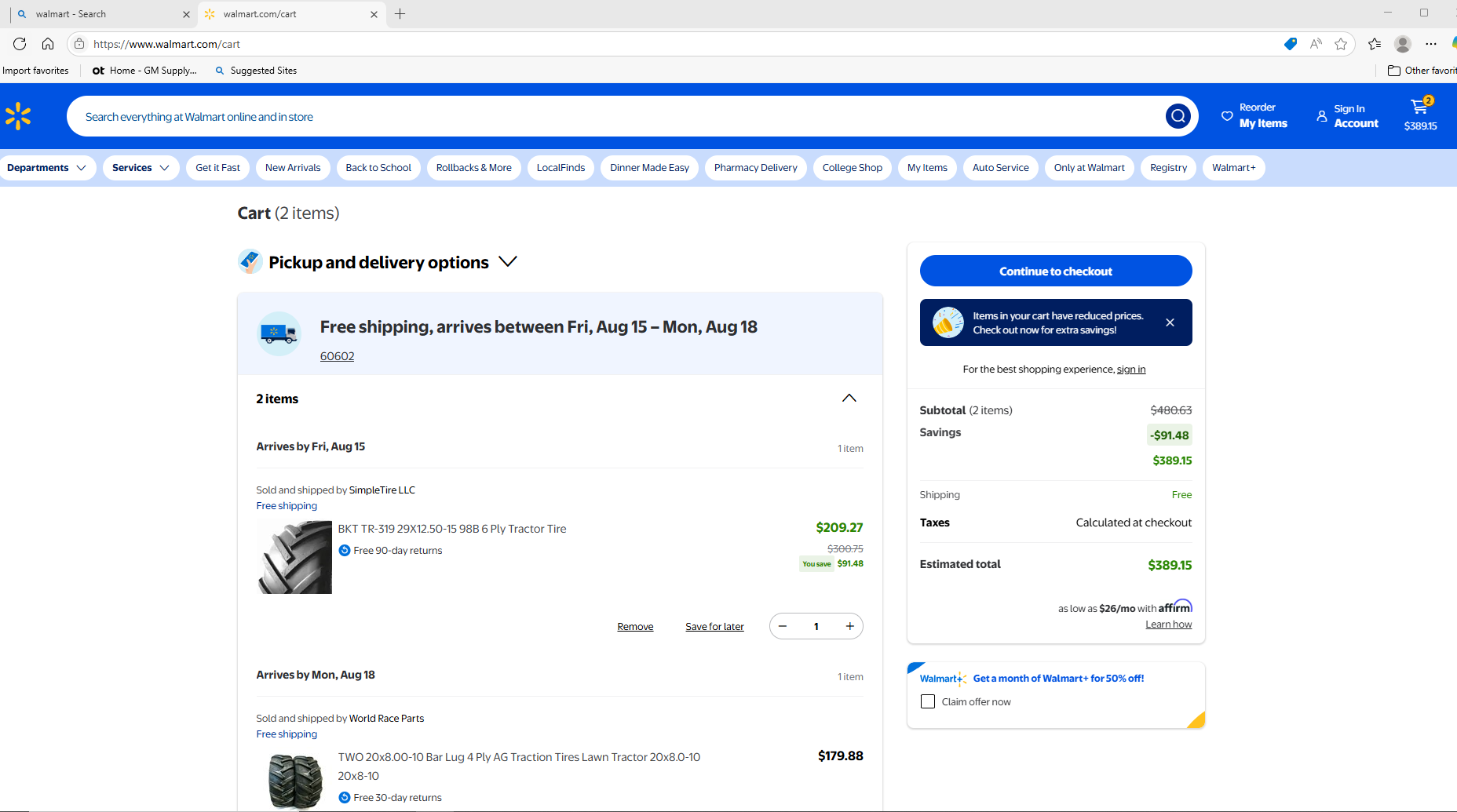Open the Services dropdown

click(x=141, y=168)
